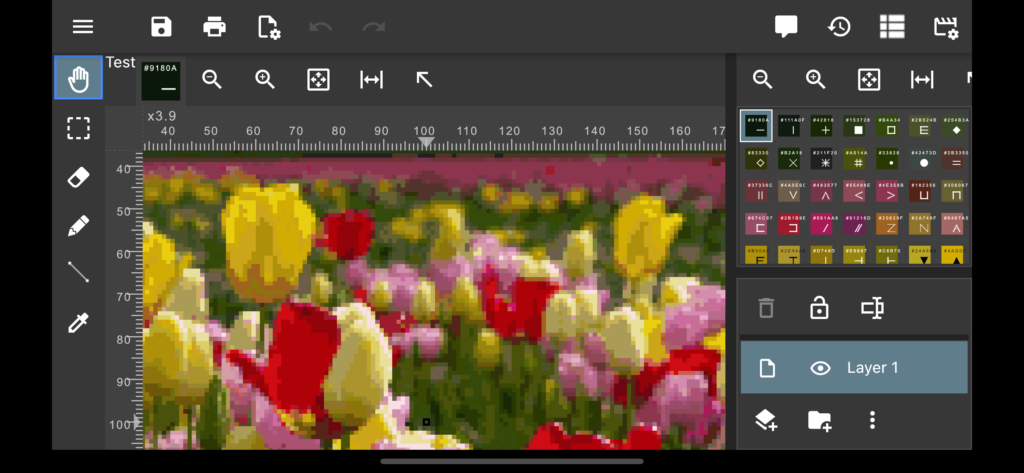Open layer options three-dot menu
The height and width of the screenshot is (473, 1024).
coord(872,420)
